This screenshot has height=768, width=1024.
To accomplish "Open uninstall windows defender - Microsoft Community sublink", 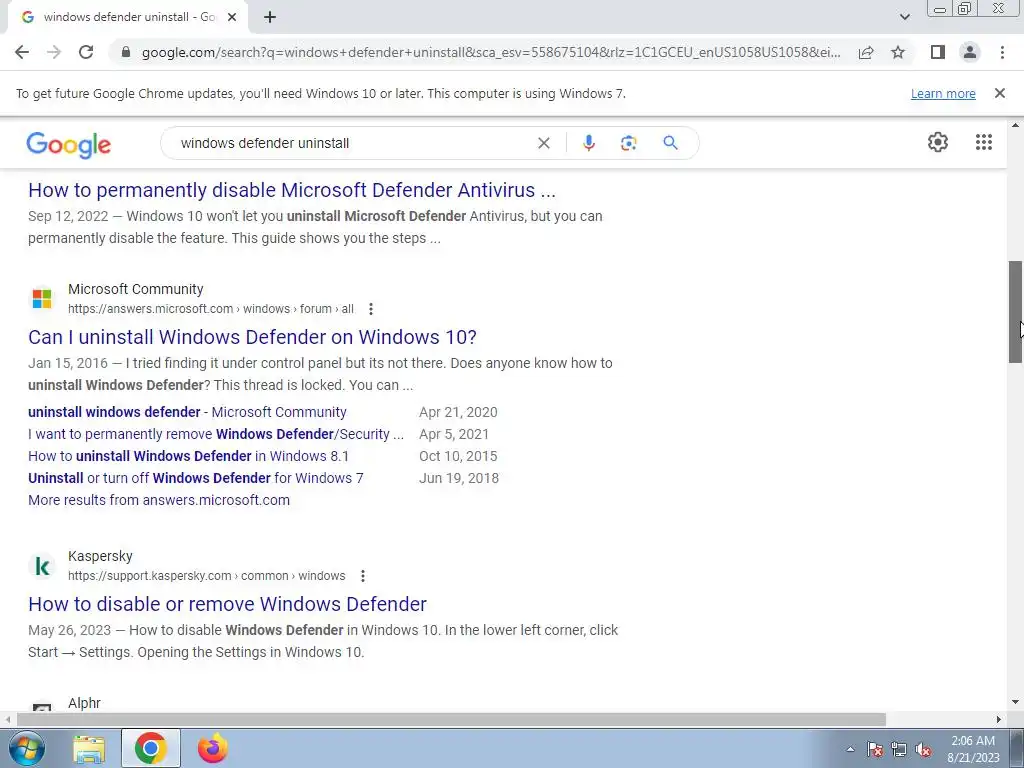I will (187, 412).
